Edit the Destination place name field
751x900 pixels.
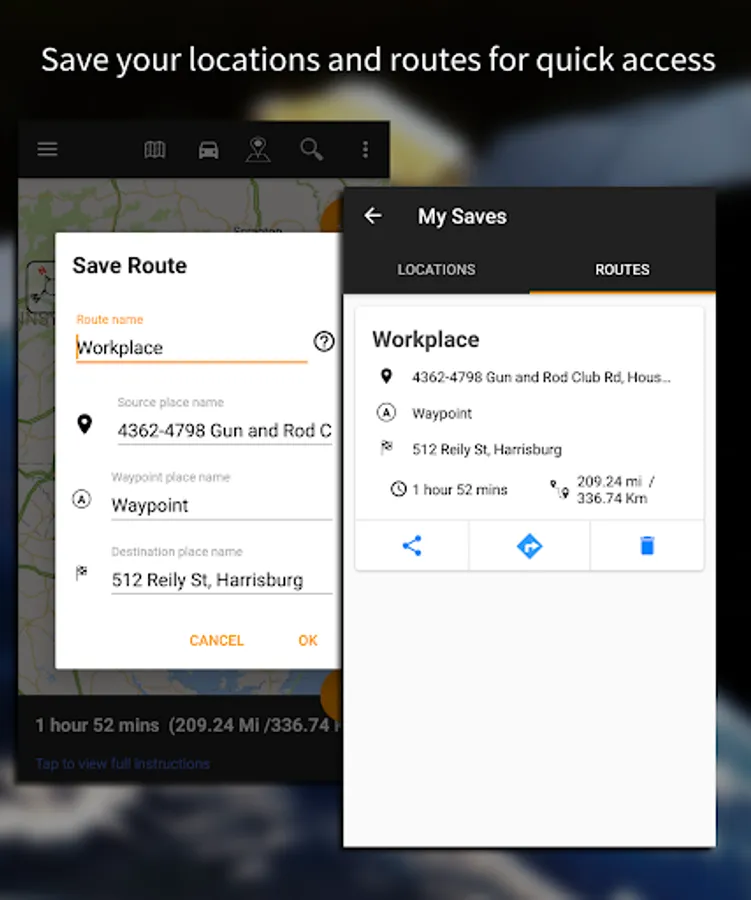pyautogui.click(x=222, y=580)
